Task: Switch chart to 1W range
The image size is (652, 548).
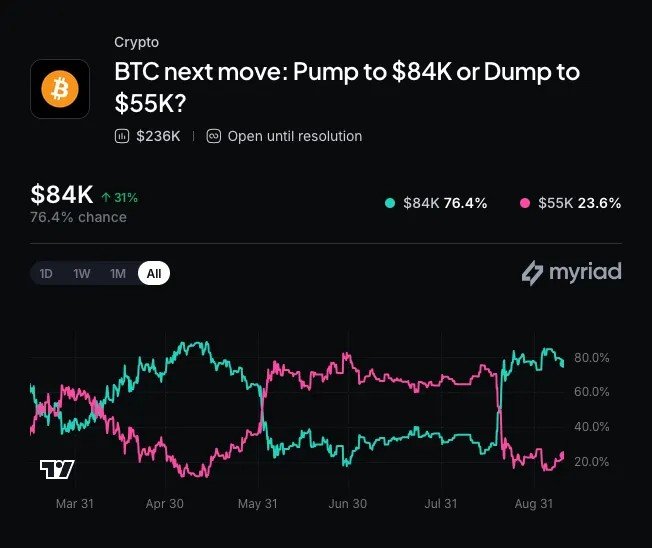Action: coord(82,274)
